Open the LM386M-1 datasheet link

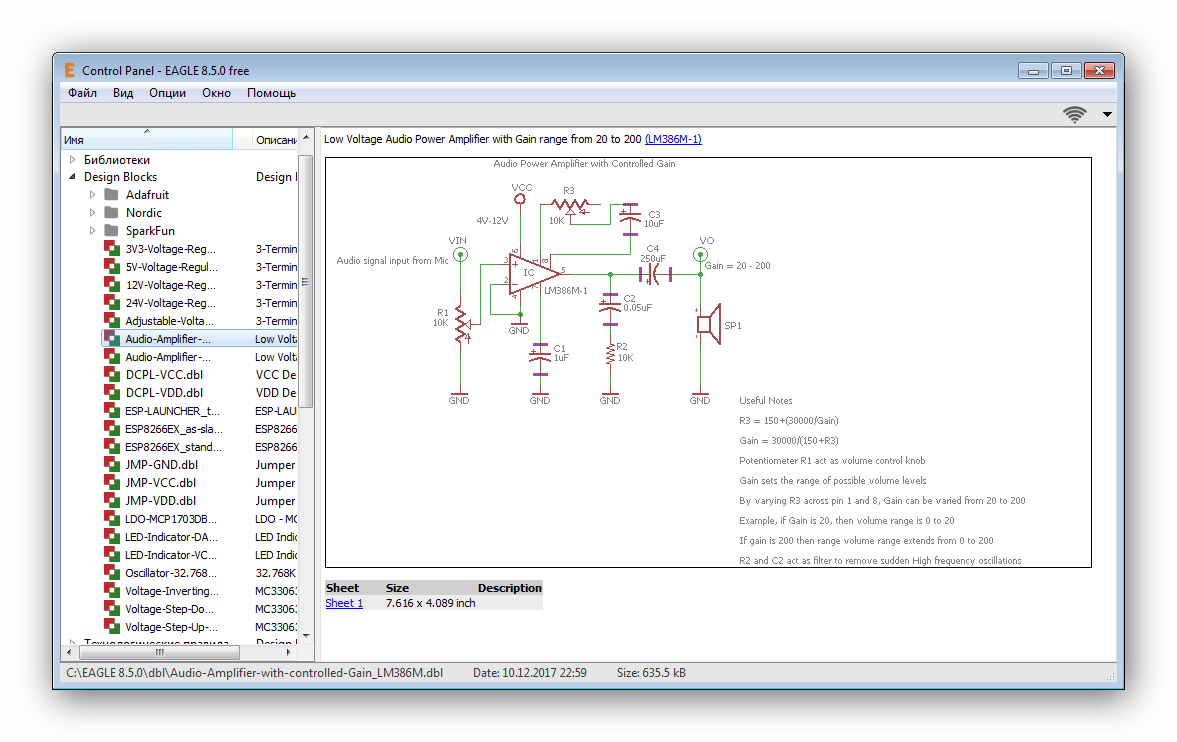673,139
